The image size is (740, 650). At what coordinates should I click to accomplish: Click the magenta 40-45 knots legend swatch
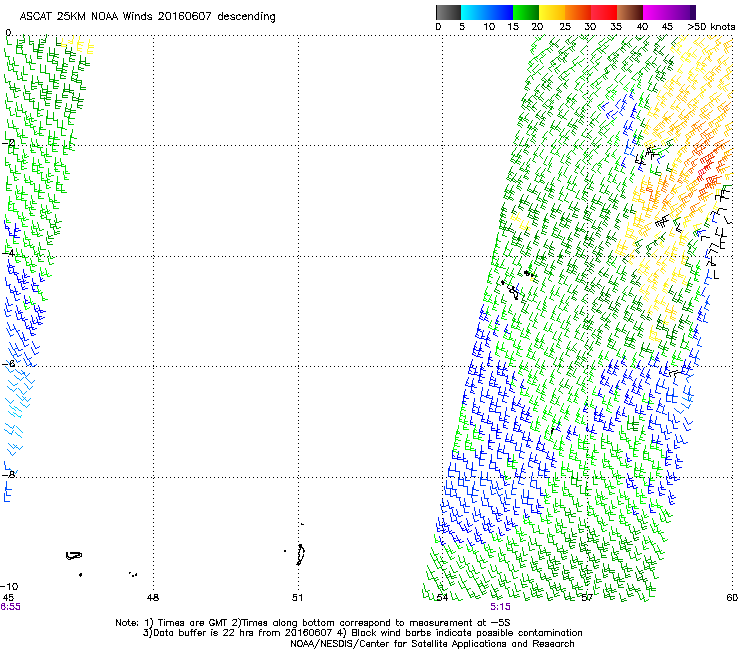[x=656, y=12]
